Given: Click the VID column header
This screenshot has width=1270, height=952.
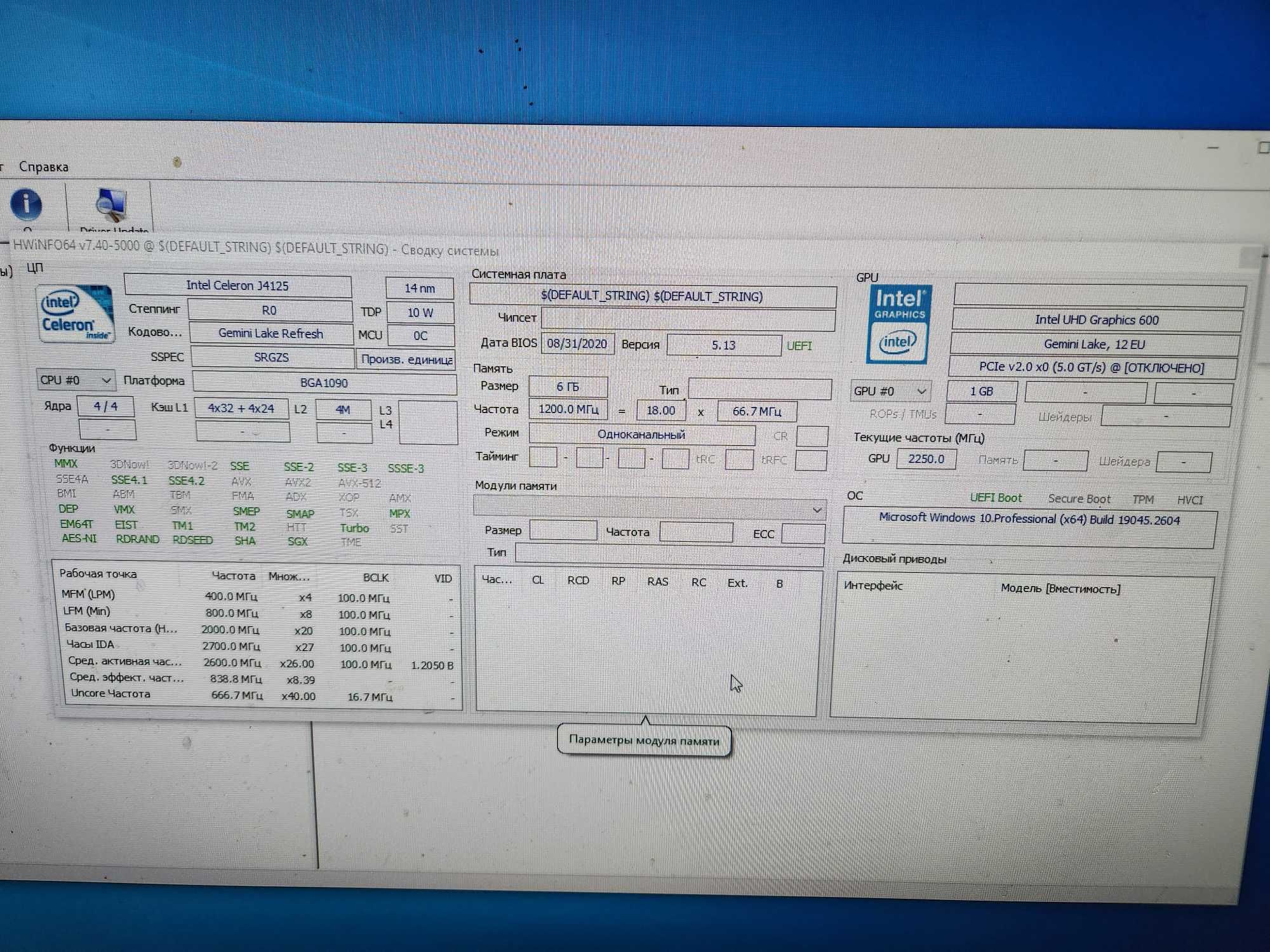Looking at the screenshot, I should click(443, 578).
